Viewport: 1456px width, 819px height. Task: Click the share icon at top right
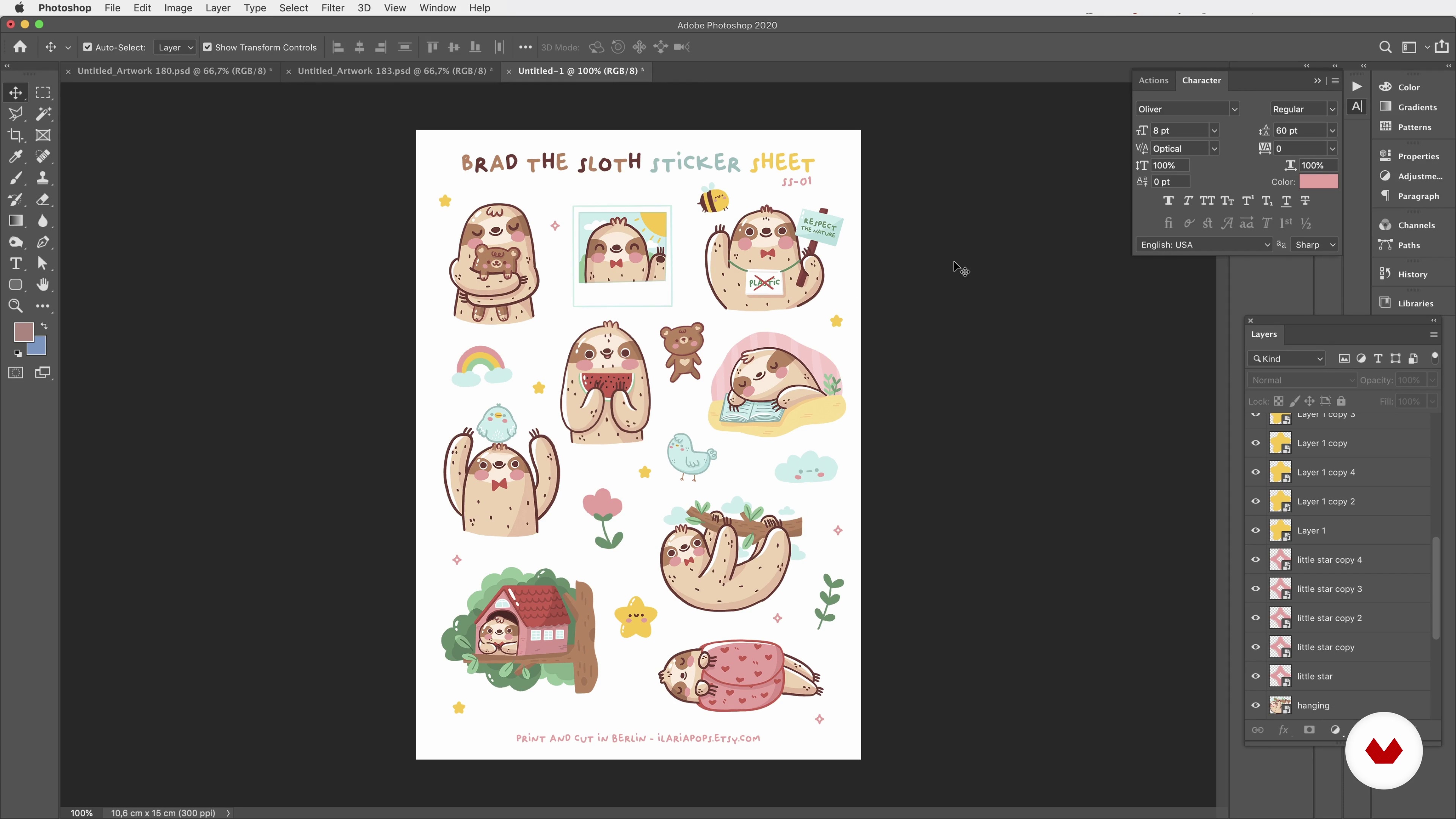[x=1442, y=46]
